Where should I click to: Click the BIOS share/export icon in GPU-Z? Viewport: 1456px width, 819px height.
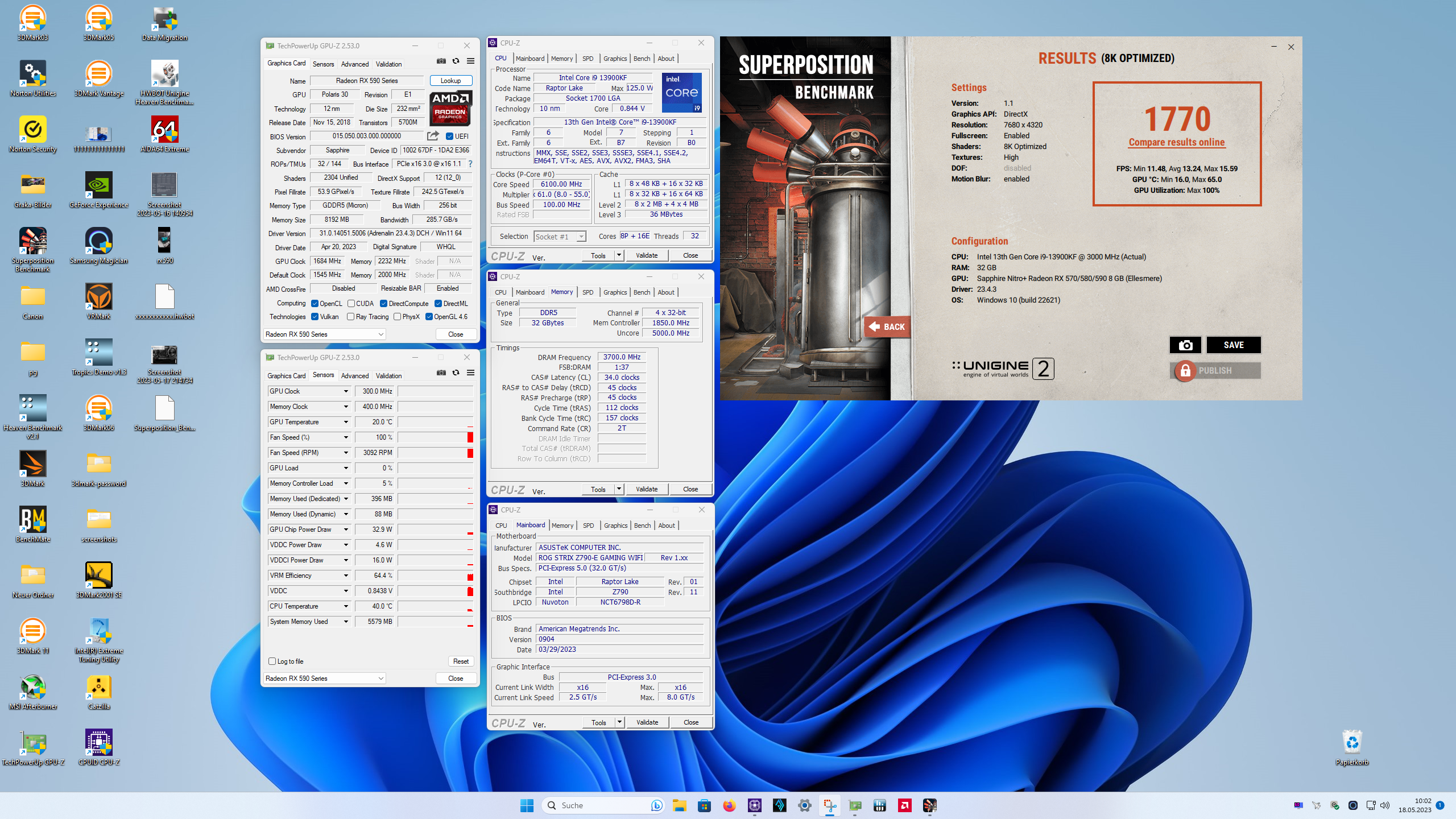[x=433, y=136]
